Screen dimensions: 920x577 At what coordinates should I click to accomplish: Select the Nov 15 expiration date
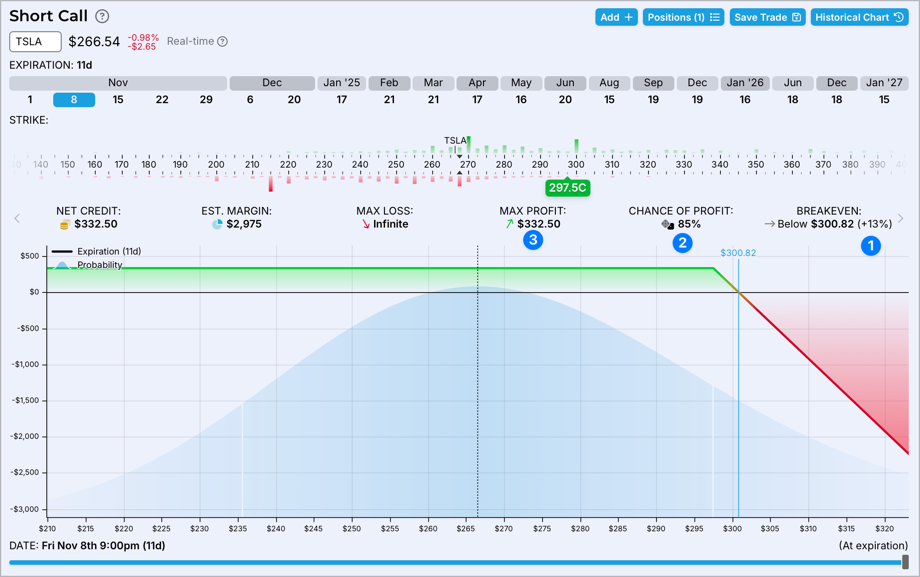coord(118,100)
